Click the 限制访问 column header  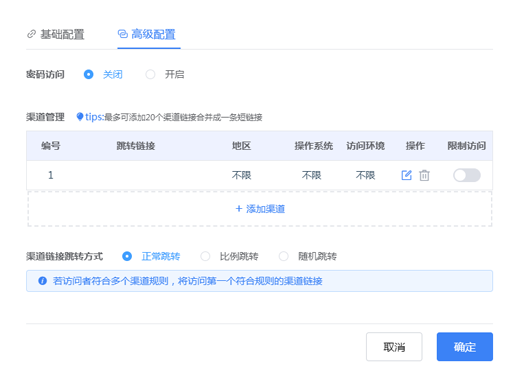(467, 146)
